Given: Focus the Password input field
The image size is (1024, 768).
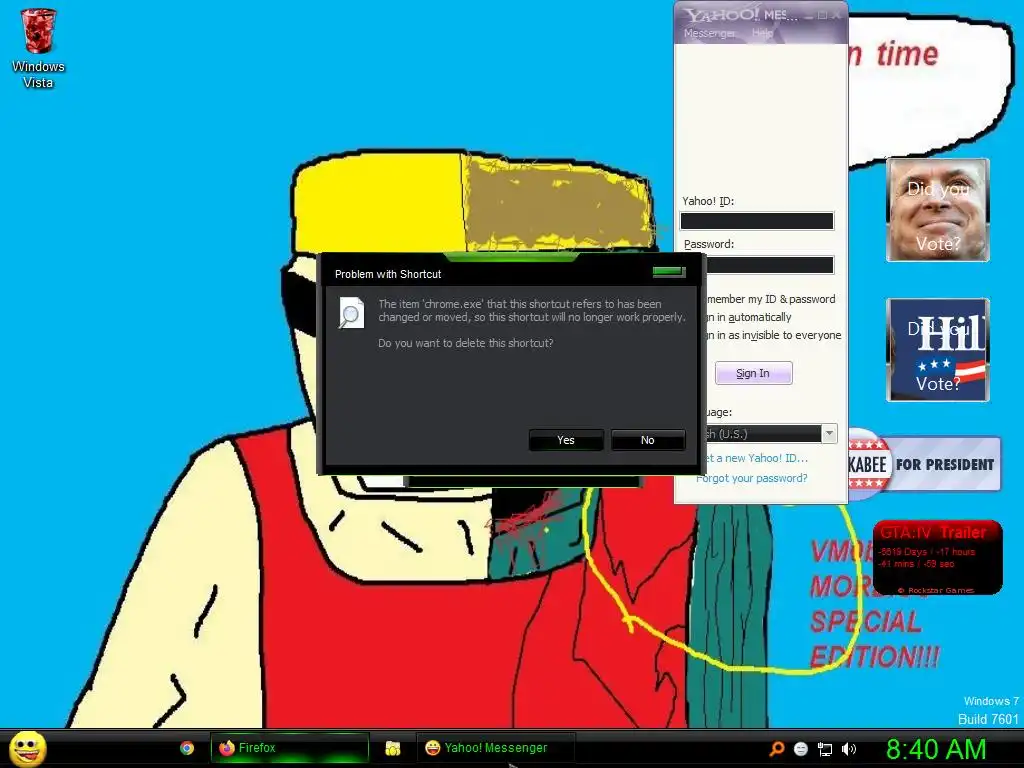Looking at the screenshot, I should (769, 264).
